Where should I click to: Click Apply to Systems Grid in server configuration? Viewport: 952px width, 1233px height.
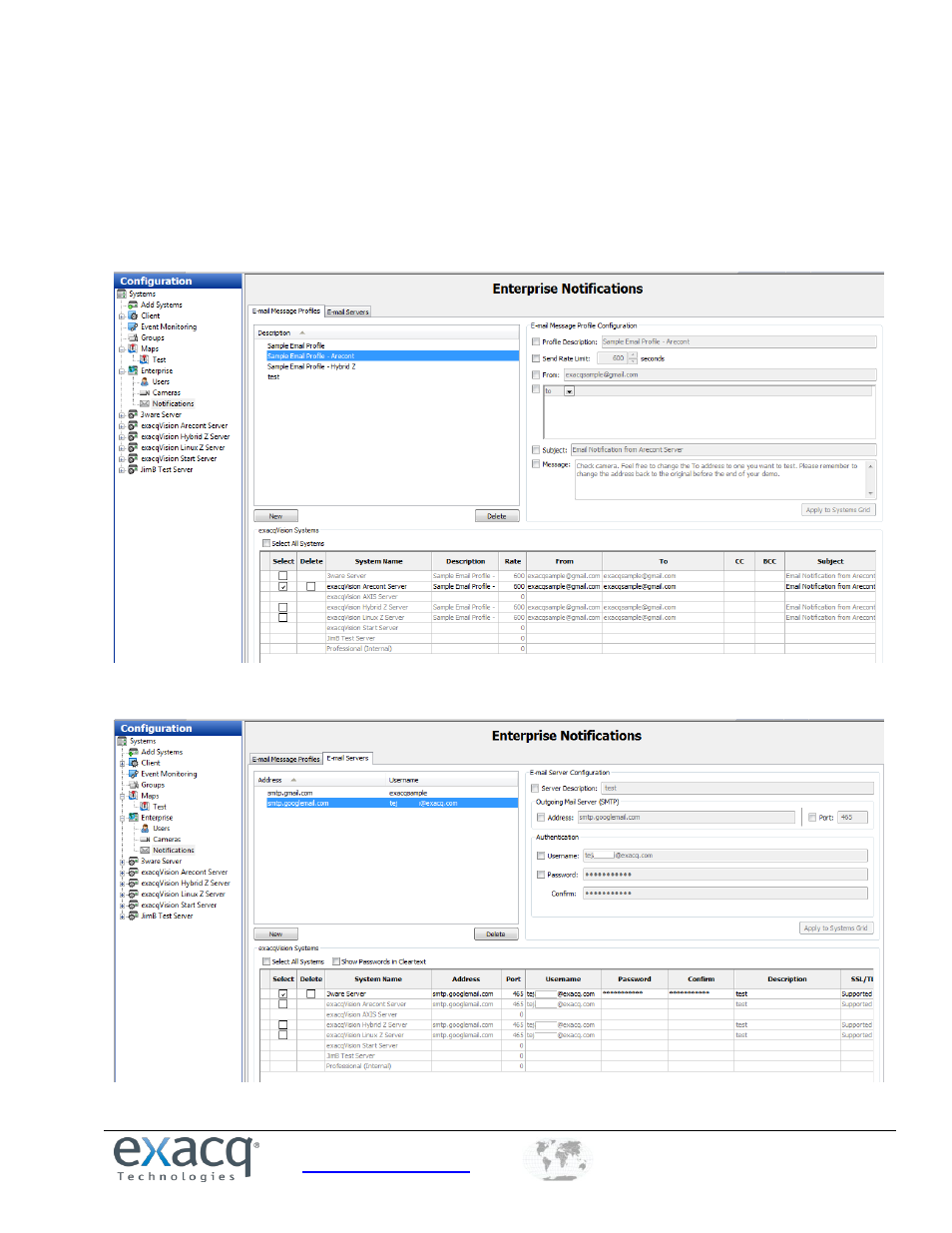[x=837, y=928]
